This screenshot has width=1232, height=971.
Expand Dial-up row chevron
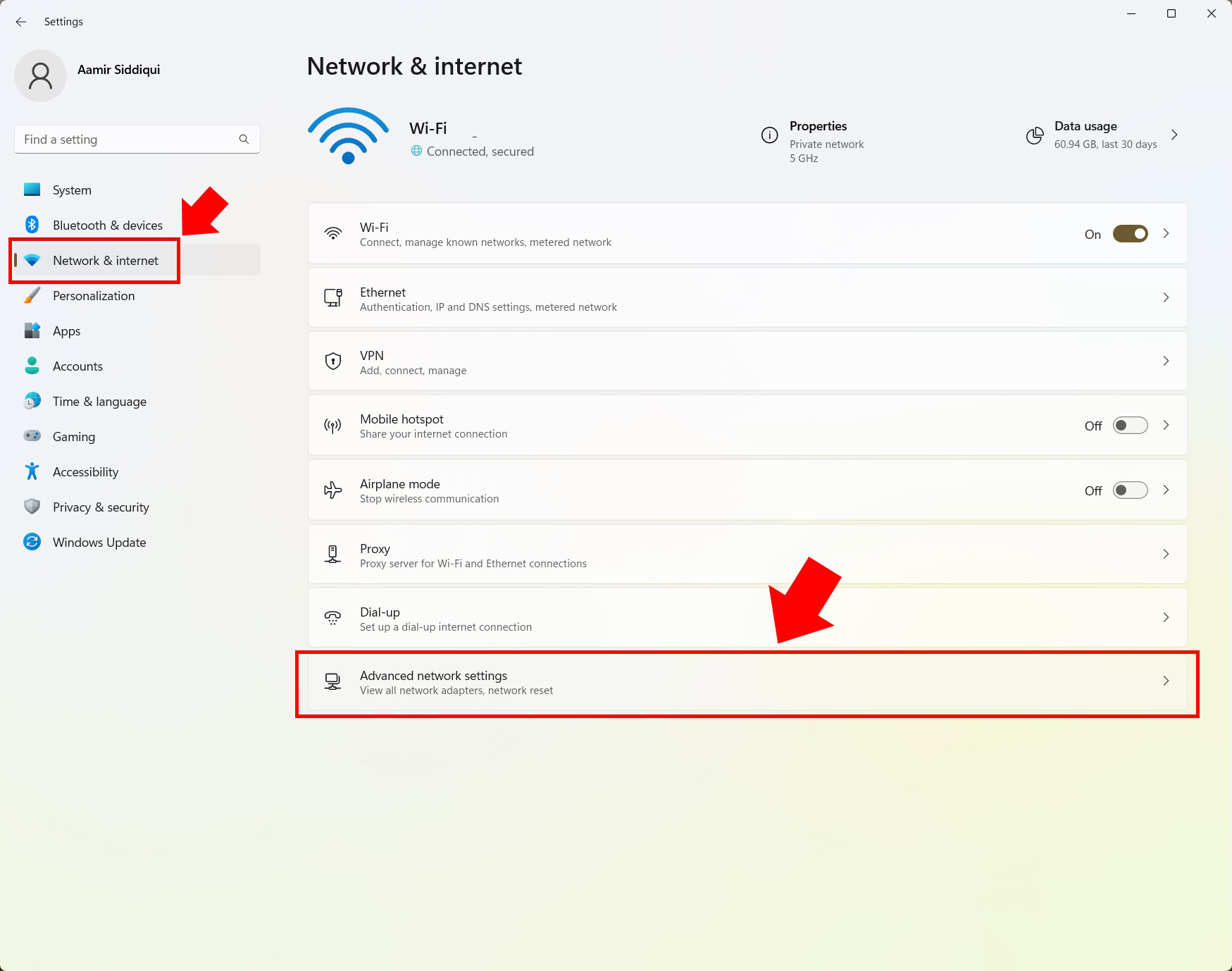click(1166, 617)
